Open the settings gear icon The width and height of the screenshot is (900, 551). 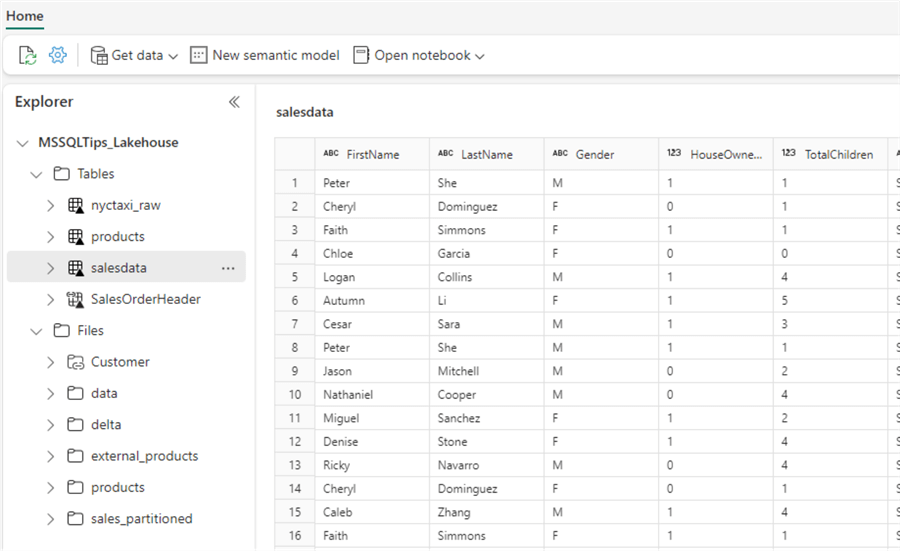point(58,56)
